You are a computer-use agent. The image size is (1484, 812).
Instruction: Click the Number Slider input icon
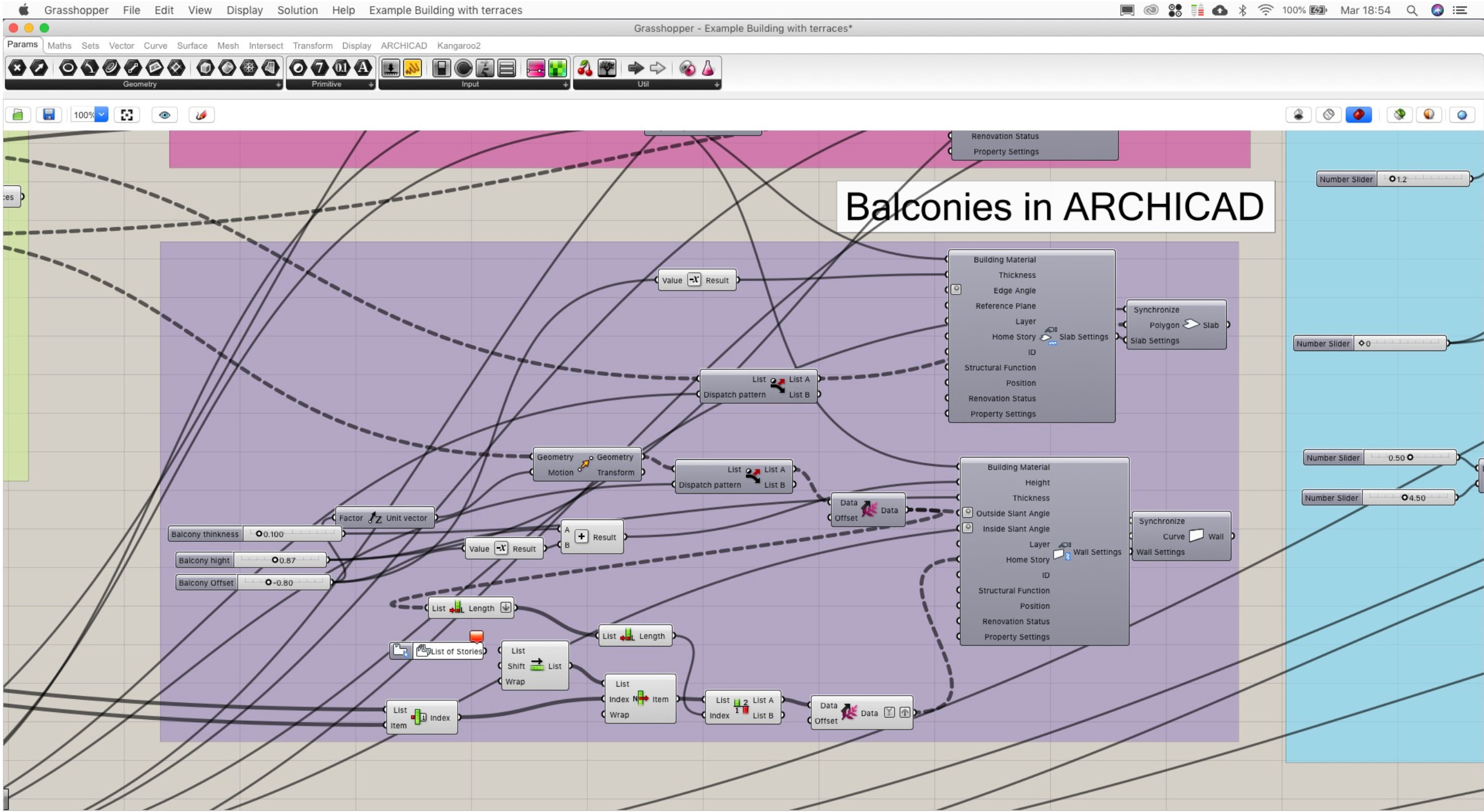tap(391, 69)
